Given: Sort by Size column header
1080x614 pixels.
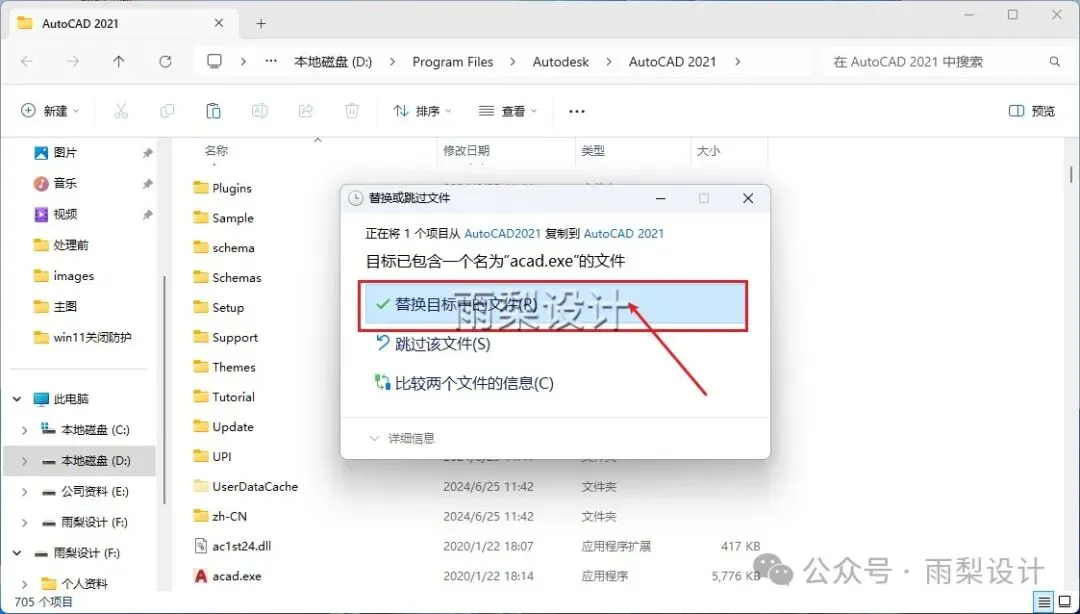Looking at the screenshot, I should click(x=708, y=150).
